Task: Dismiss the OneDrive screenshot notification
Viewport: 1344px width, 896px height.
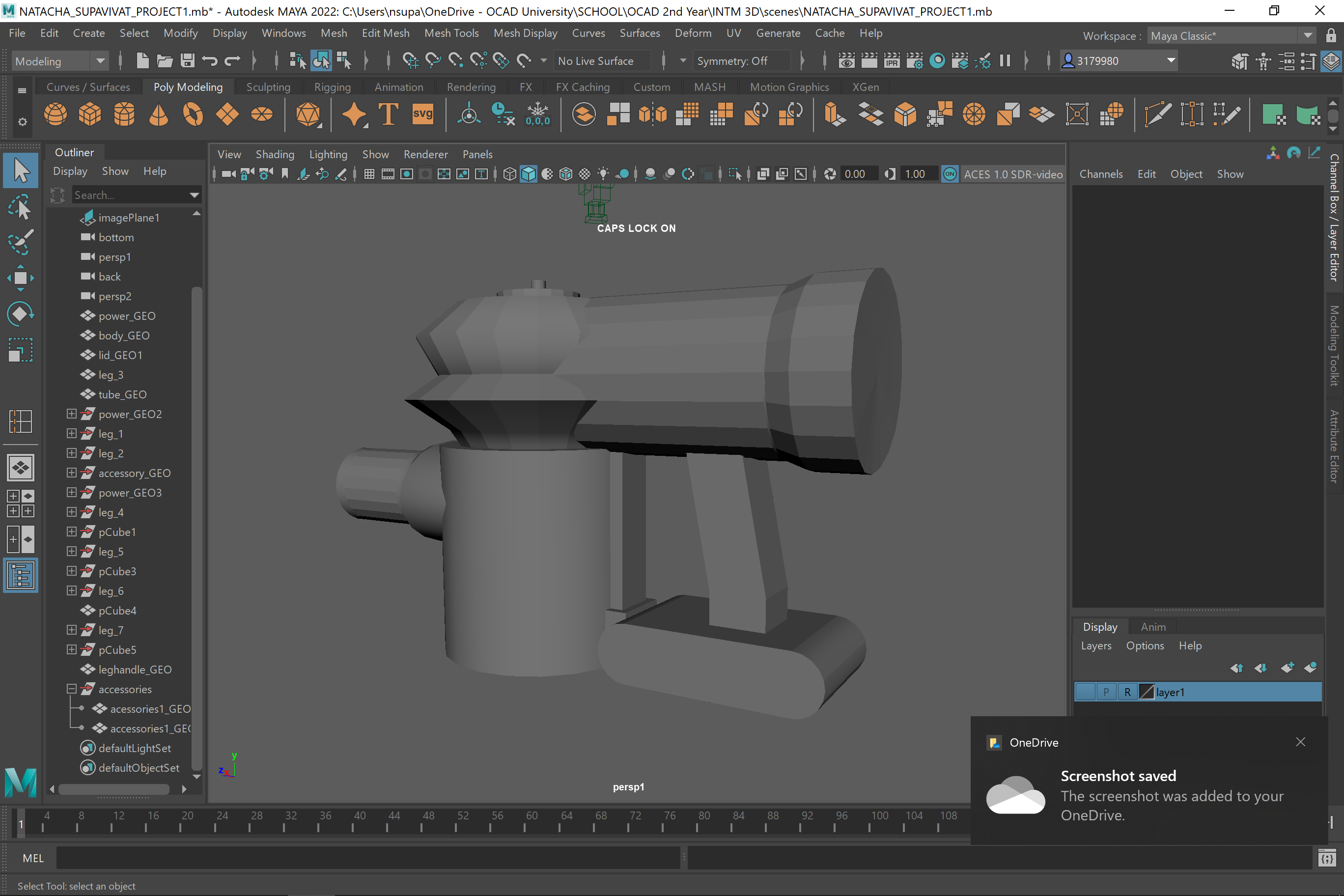Action: (x=1300, y=742)
